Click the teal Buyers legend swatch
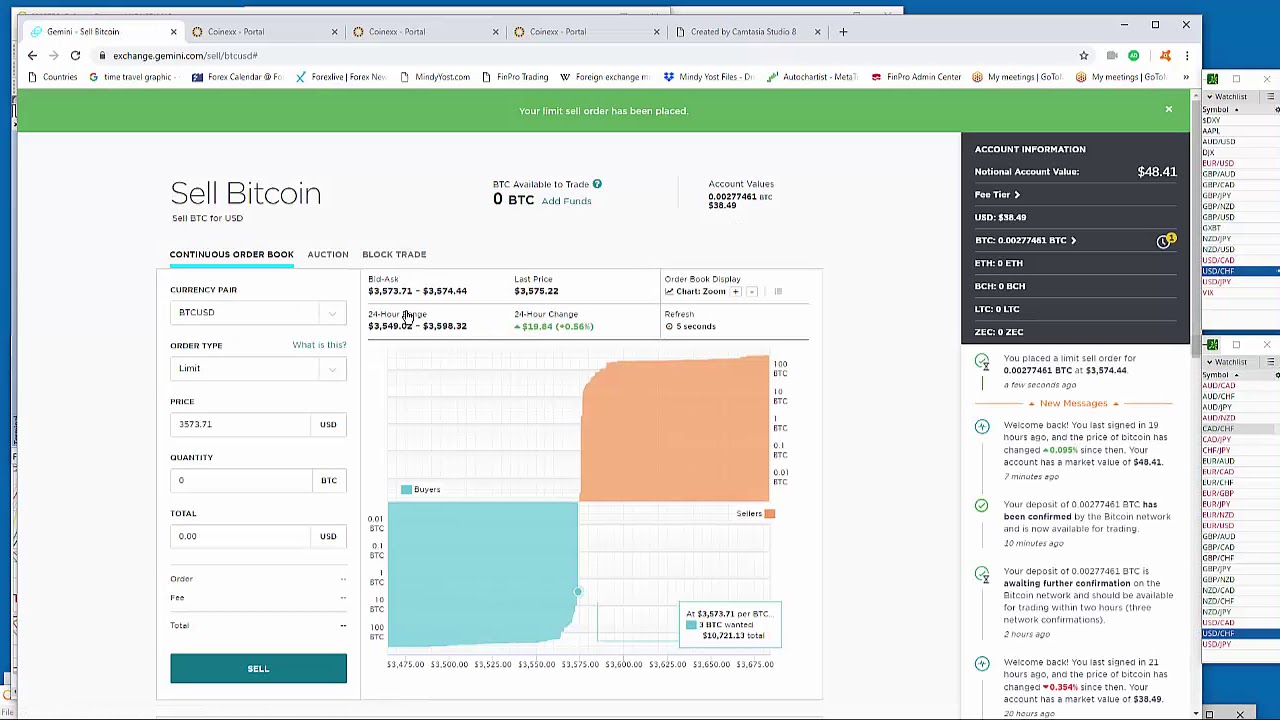The height and width of the screenshot is (720, 1280). point(406,490)
